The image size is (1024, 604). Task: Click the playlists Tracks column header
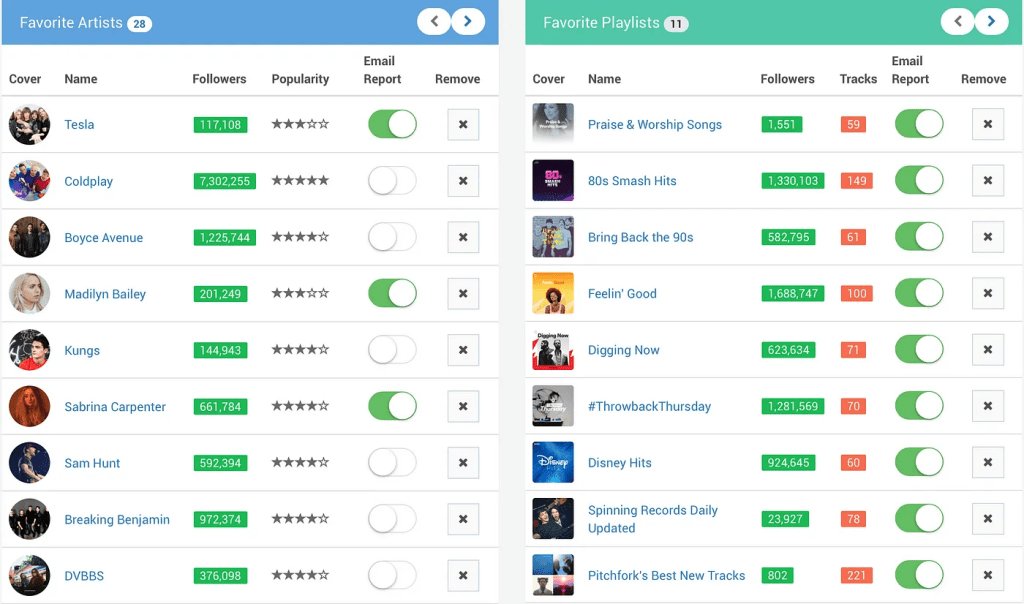pyautogui.click(x=858, y=79)
